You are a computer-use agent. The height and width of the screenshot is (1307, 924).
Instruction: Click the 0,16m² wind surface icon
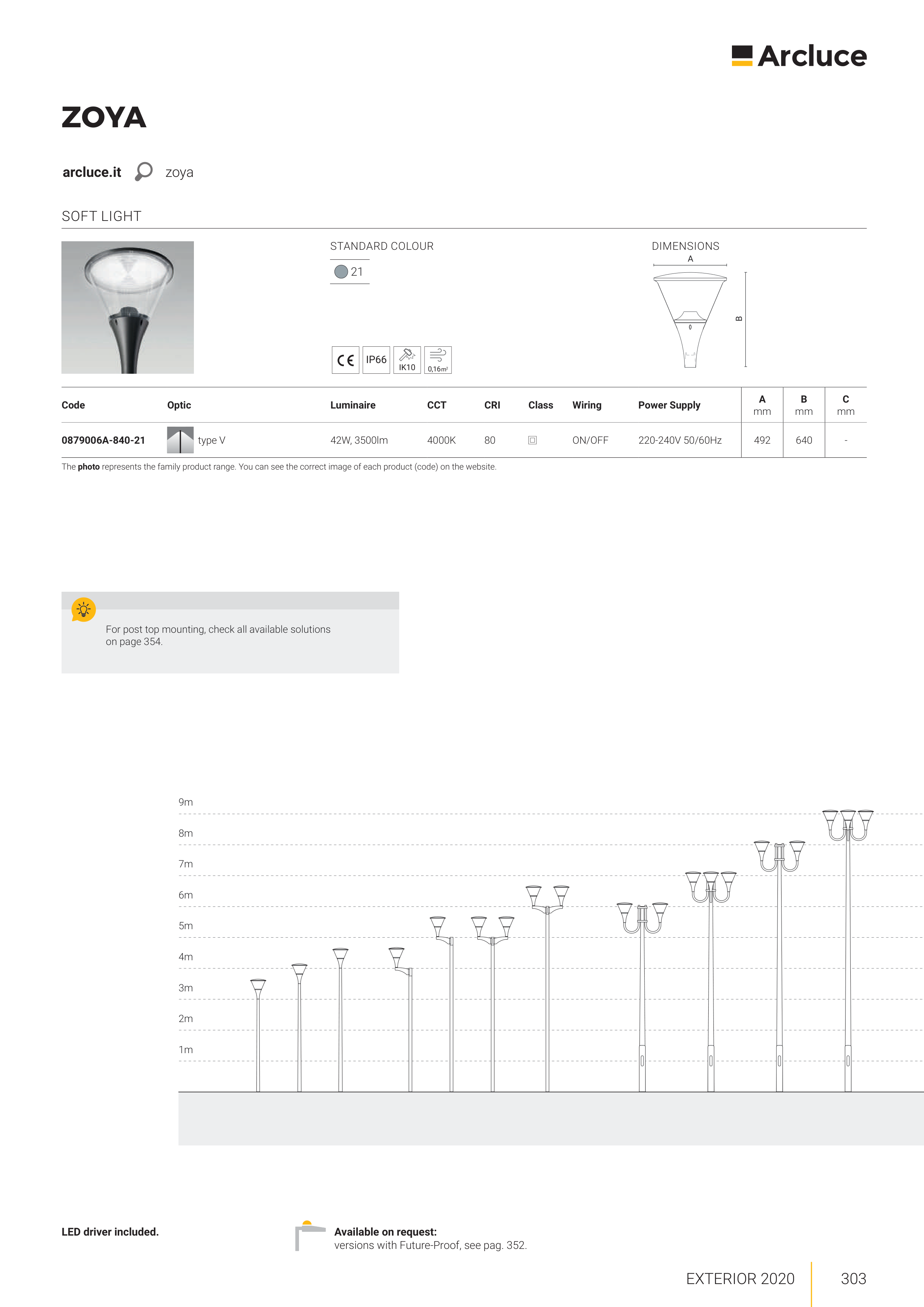coord(438,360)
